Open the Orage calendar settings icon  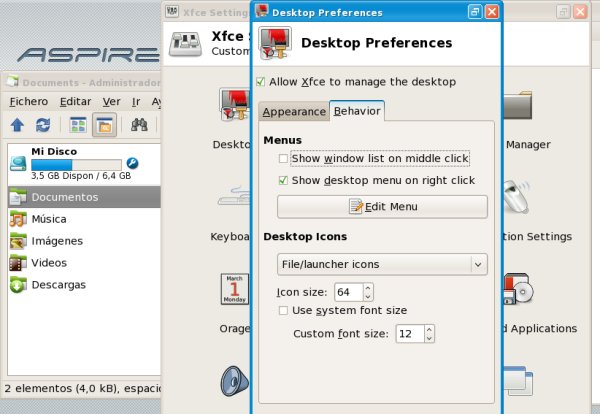tap(234, 290)
